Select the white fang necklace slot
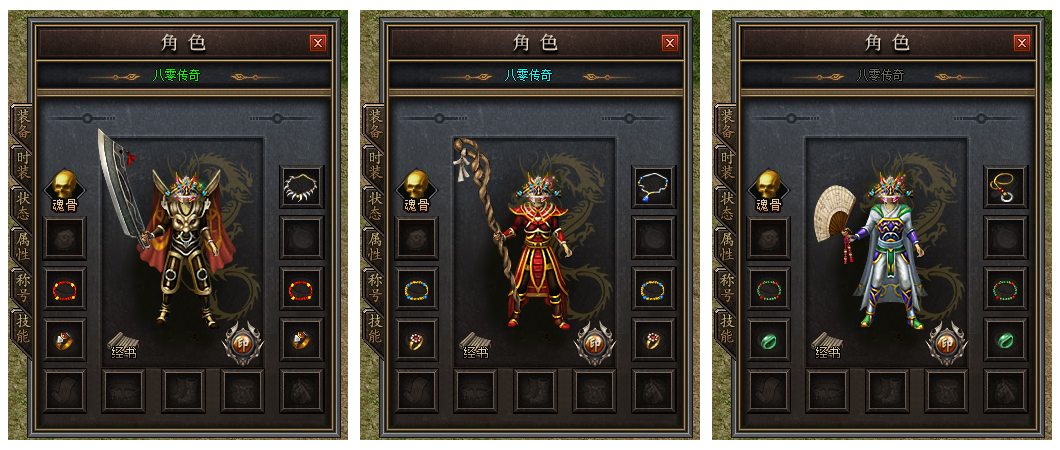1060x450 pixels. point(302,186)
